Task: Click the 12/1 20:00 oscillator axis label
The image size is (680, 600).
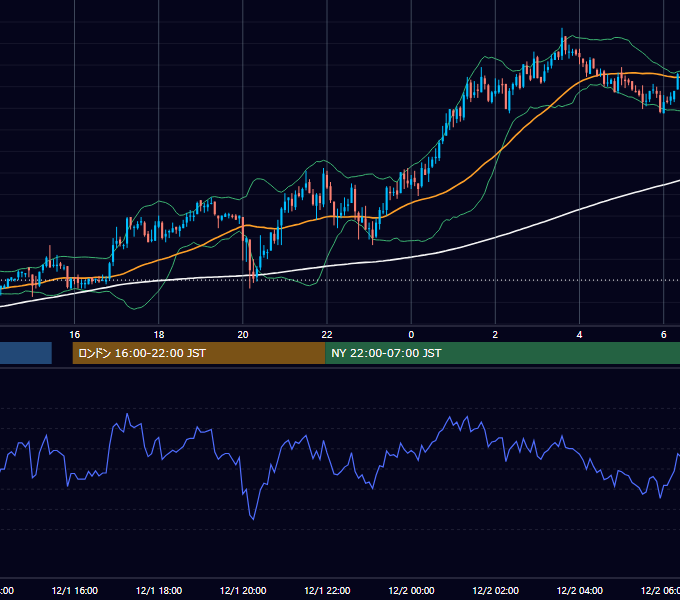Action: (x=243, y=591)
